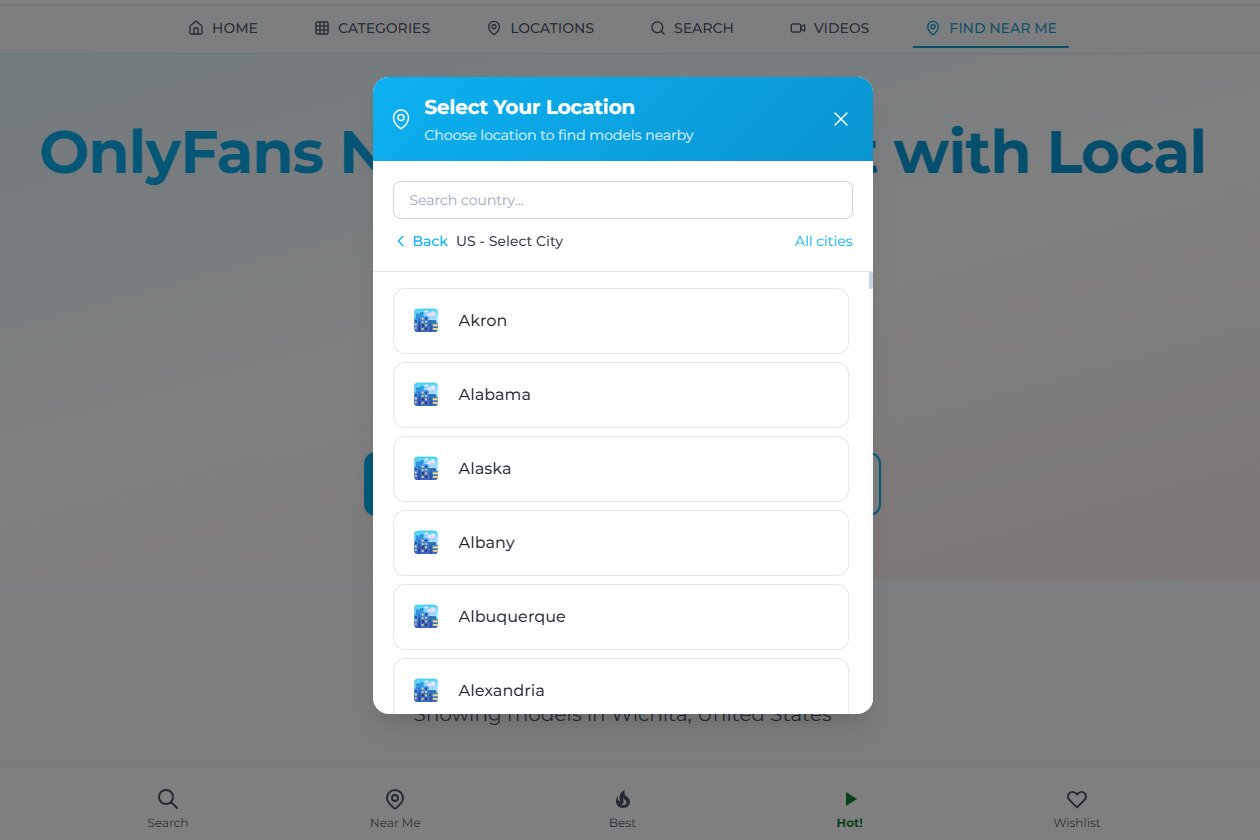Screen dimensions: 1260x840
Task: Click the camera icon beside Videos
Action: click(x=798, y=28)
